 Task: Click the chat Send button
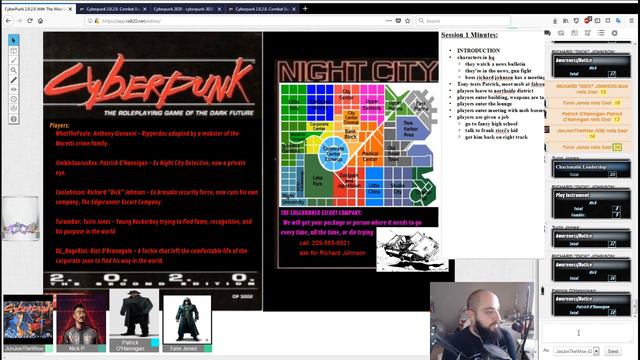click(x=613, y=351)
